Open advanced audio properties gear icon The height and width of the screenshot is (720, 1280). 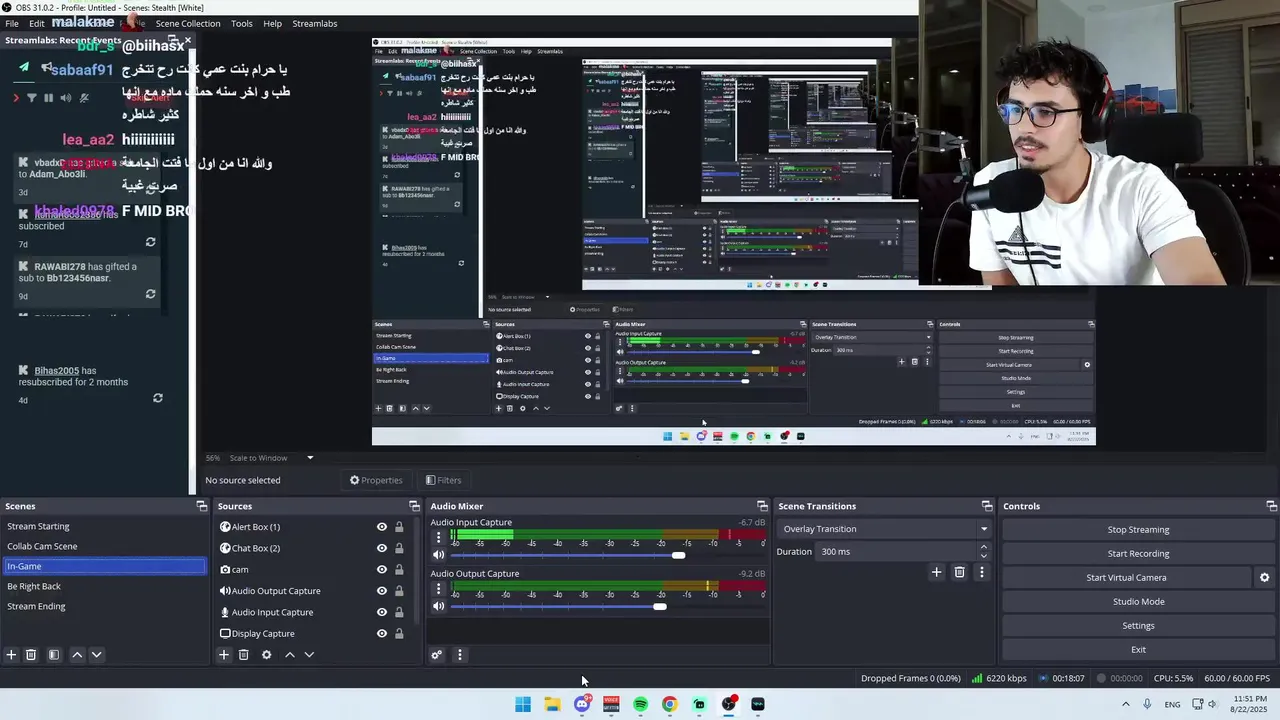(x=437, y=655)
